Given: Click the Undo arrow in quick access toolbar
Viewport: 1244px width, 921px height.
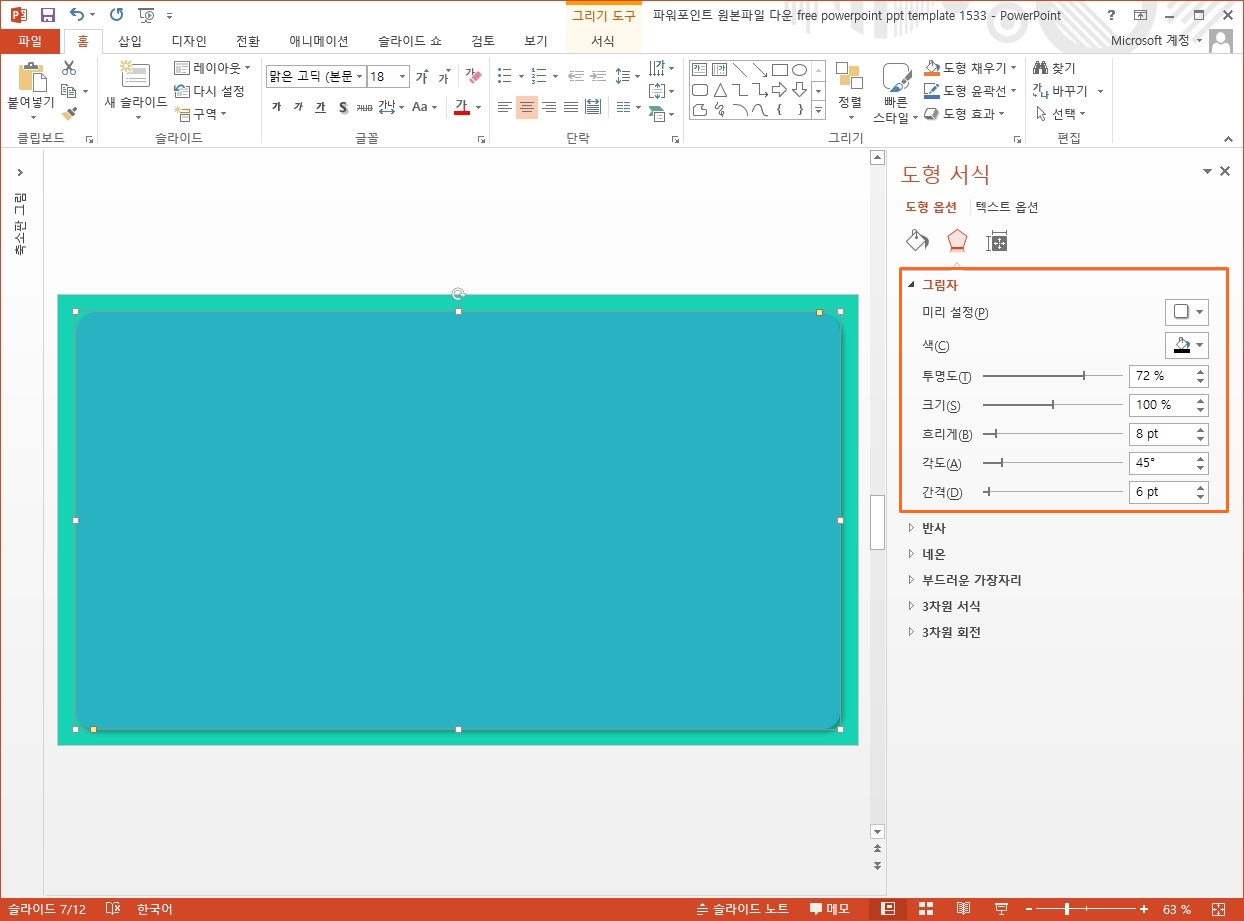Looking at the screenshot, I should click(77, 15).
